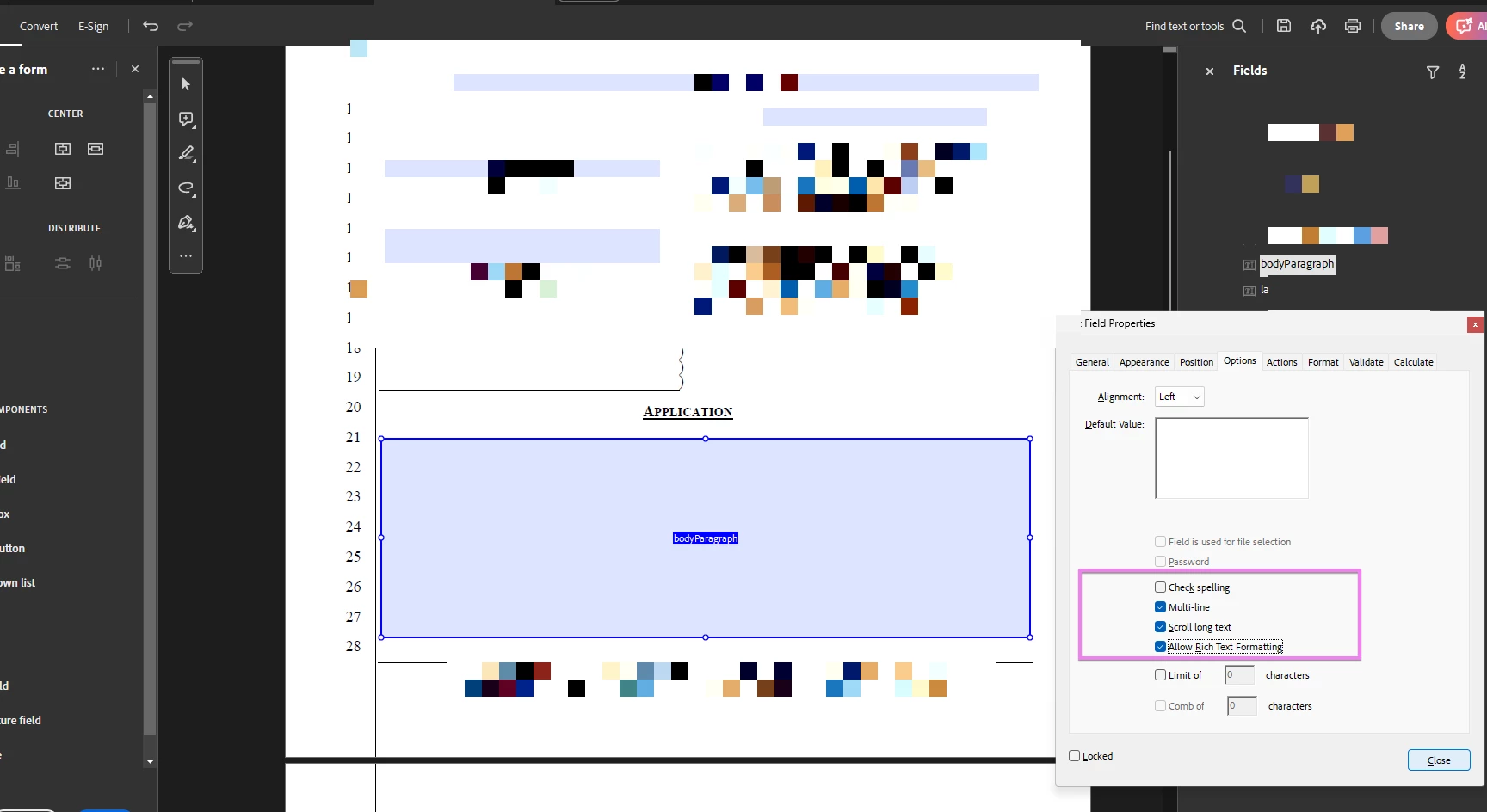Screen dimensions: 1487x812
Task: Click the Default Value text box
Action: click(1231, 458)
